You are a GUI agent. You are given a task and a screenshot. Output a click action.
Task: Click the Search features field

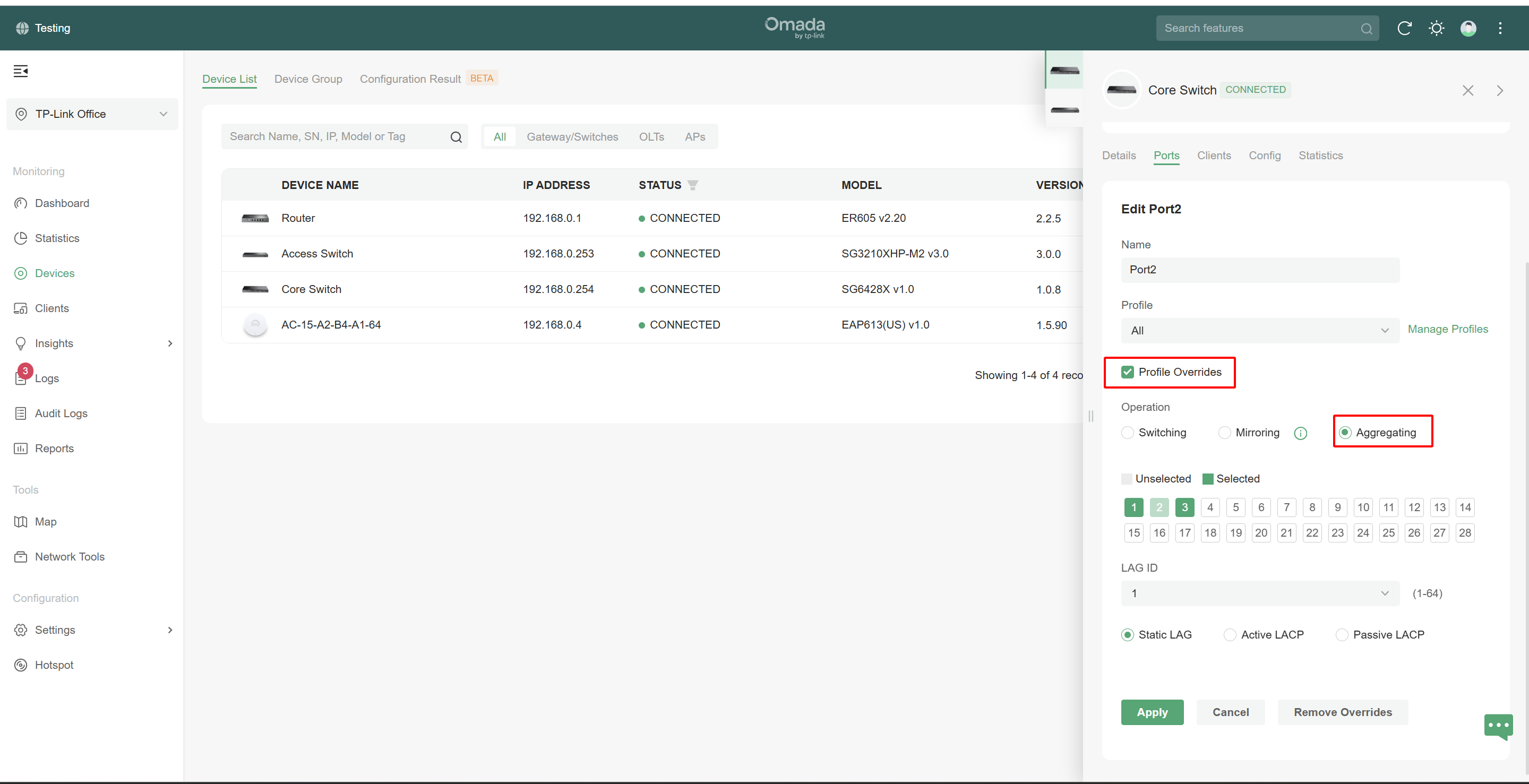(x=1267, y=29)
